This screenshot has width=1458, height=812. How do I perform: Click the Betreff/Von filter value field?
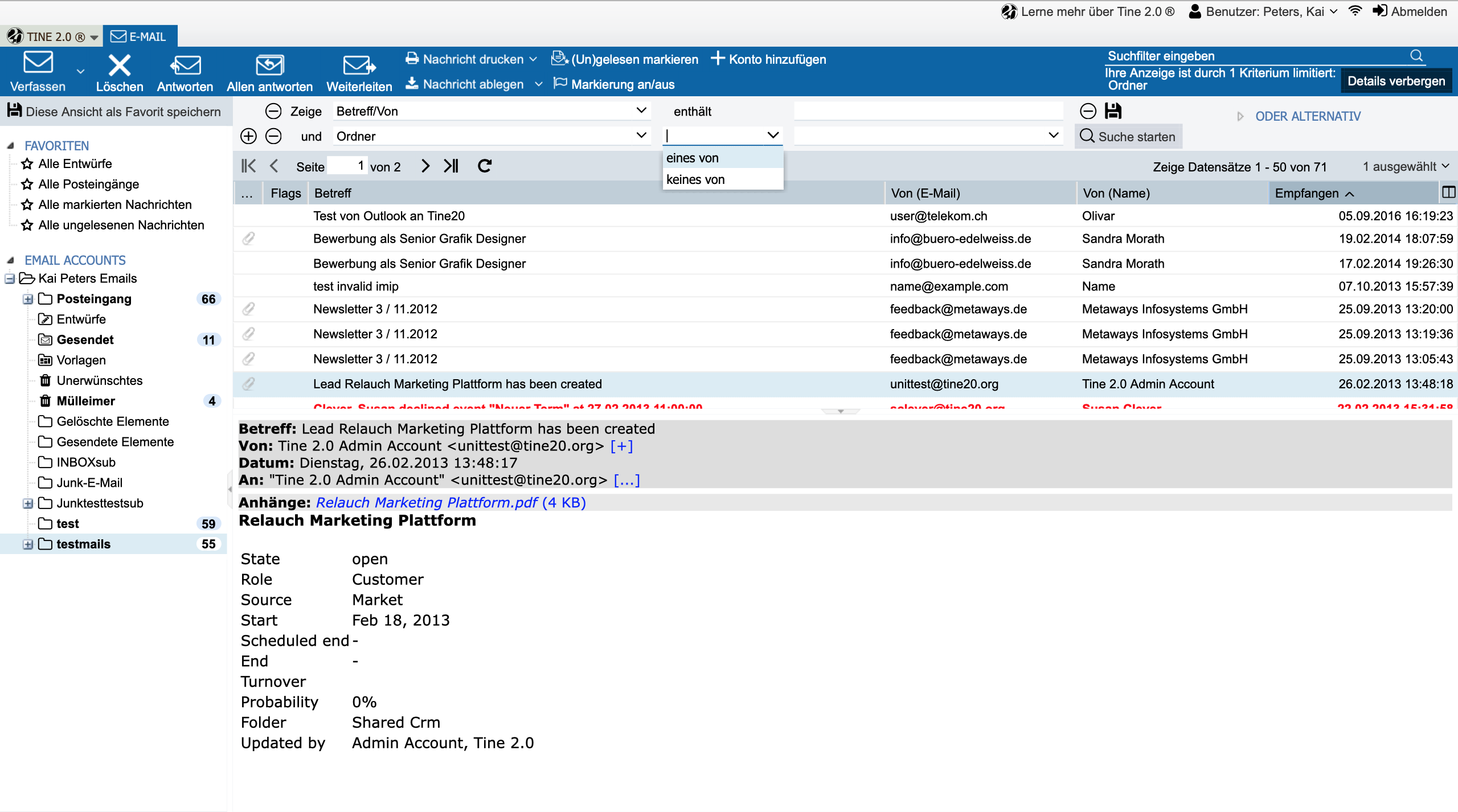(x=928, y=111)
